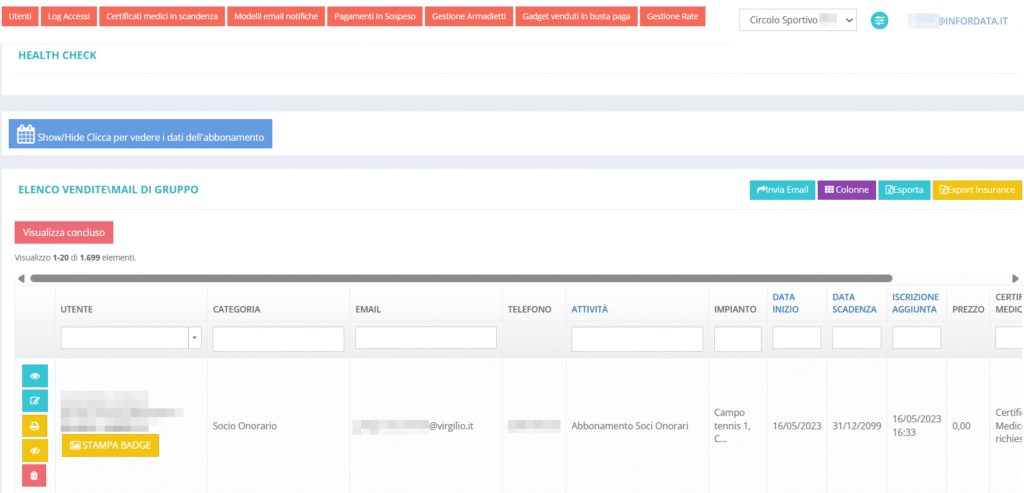
Task: Click the yellow printer icon in row
Action: point(35,426)
